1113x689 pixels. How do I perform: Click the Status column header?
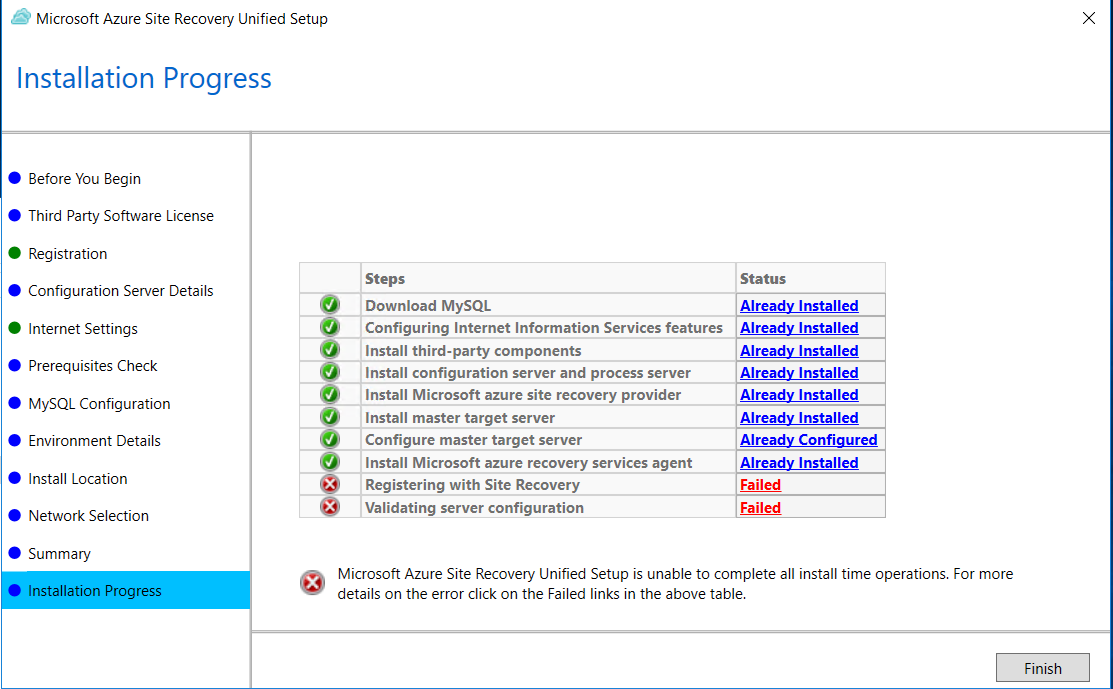811,278
